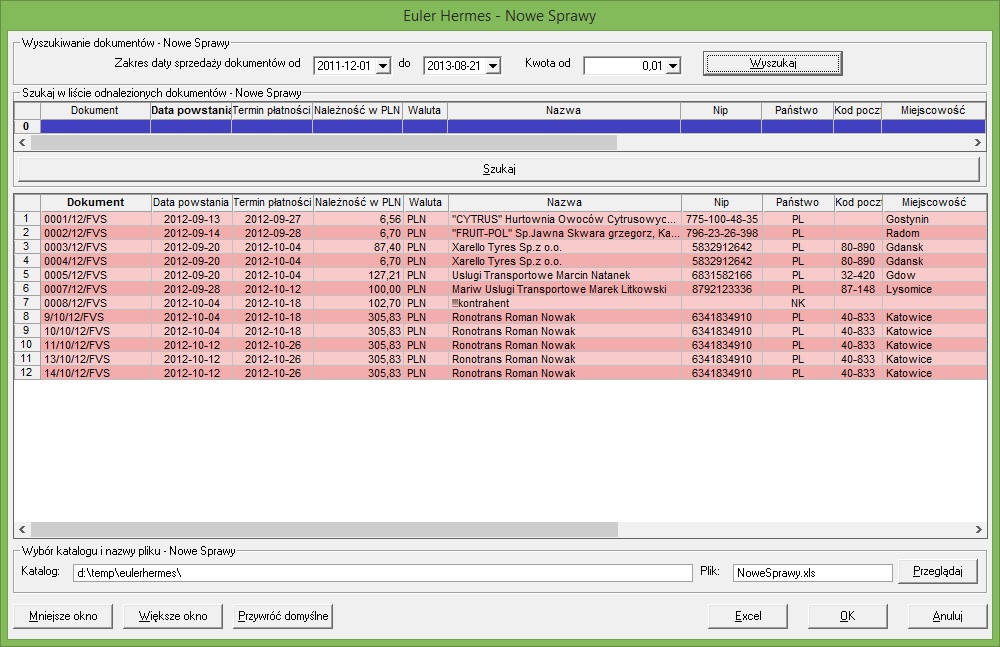Click search filter Nazwa column header
Image resolution: width=1000 pixels, height=647 pixels.
point(564,110)
